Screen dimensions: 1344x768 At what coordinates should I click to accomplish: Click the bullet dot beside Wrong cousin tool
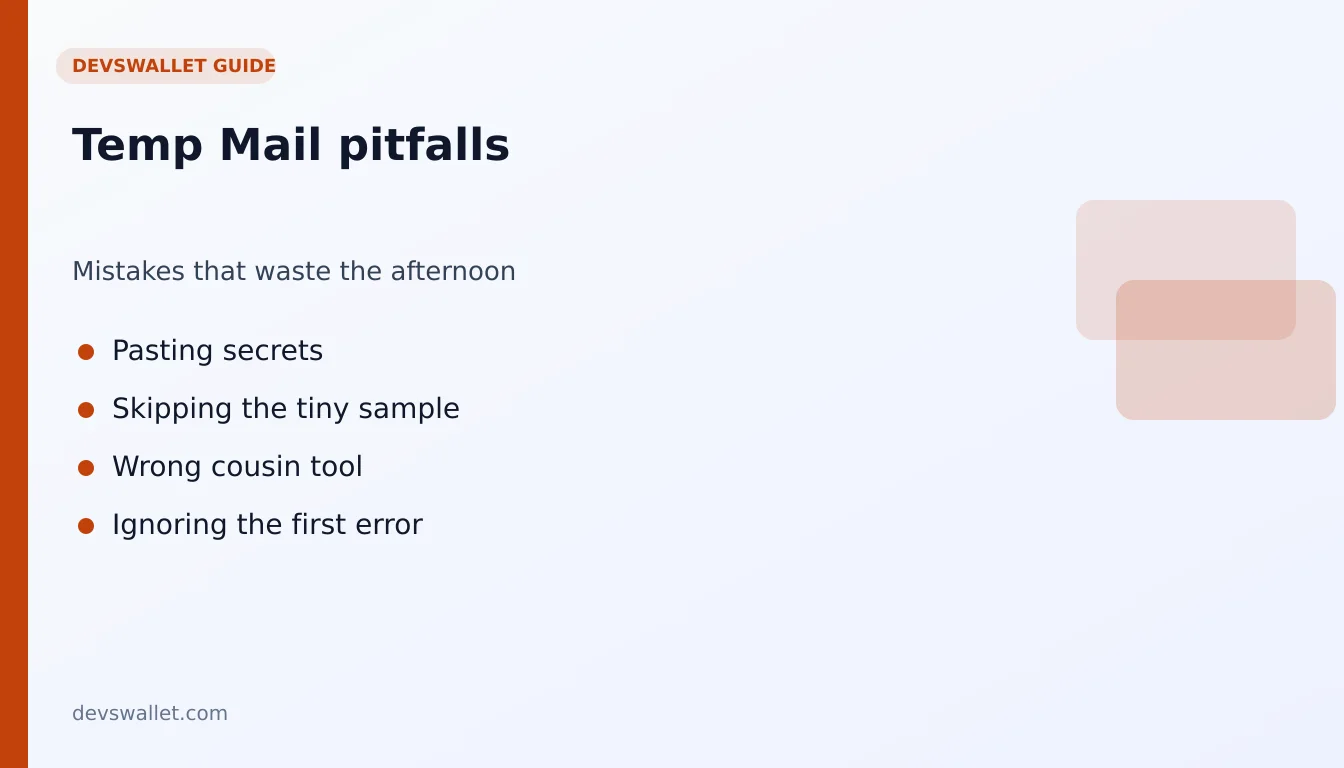pos(86,468)
